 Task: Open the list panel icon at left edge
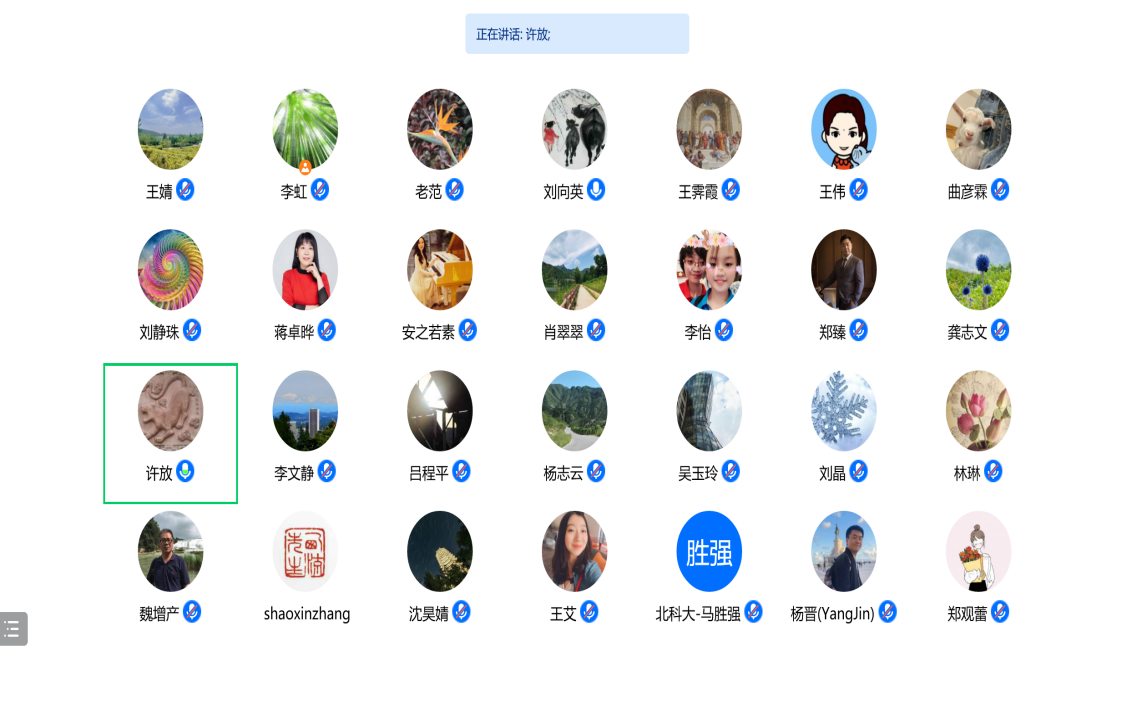click(x=13, y=628)
